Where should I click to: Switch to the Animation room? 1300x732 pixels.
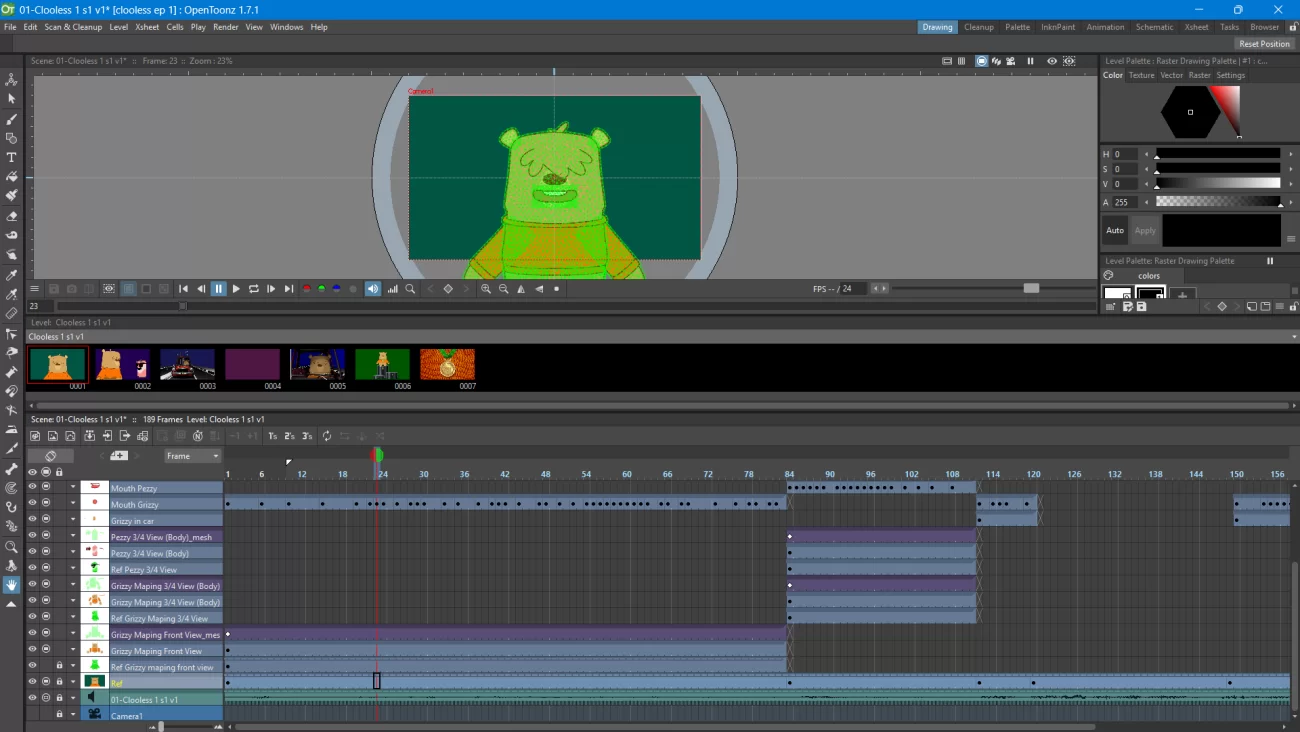point(1104,27)
